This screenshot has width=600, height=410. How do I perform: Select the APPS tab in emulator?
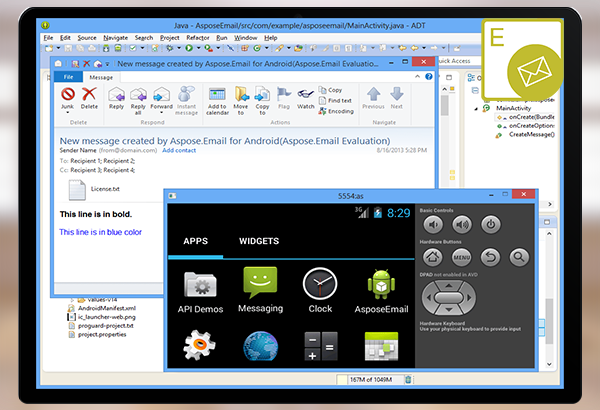click(196, 241)
